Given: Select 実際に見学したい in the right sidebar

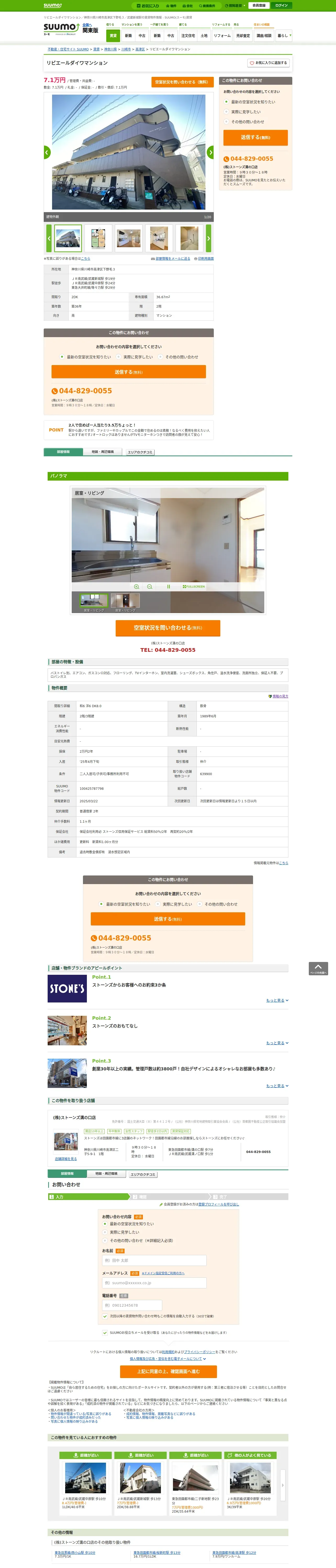Looking at the screenshot, I should tap(226, 112).
